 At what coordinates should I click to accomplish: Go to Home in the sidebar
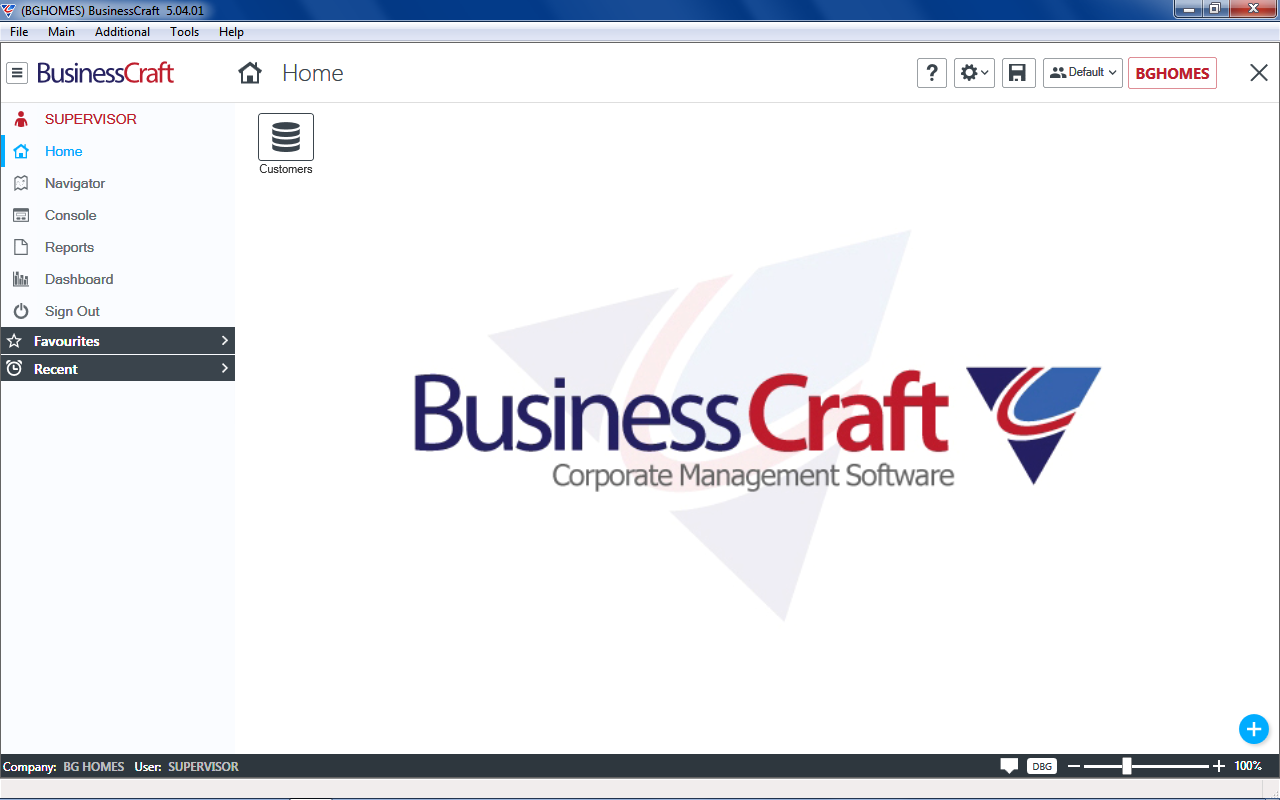tap(118, 151)
